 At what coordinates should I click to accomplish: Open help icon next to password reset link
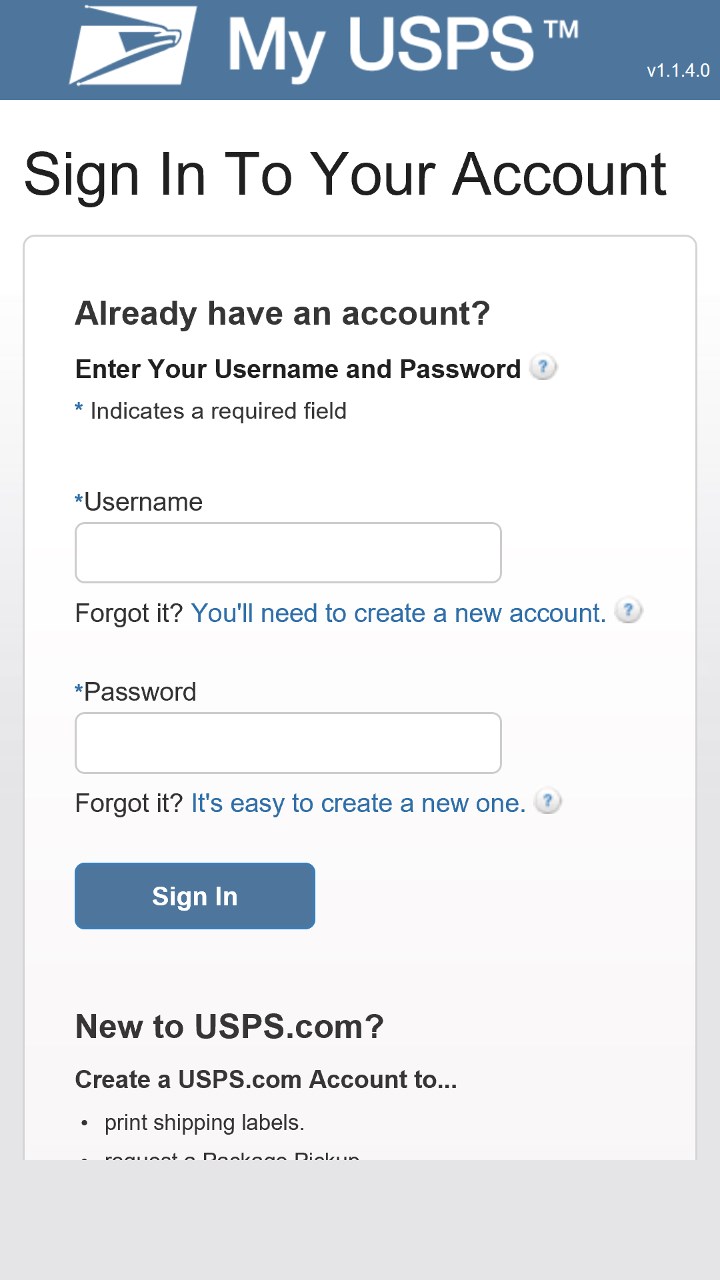point(547,801)
